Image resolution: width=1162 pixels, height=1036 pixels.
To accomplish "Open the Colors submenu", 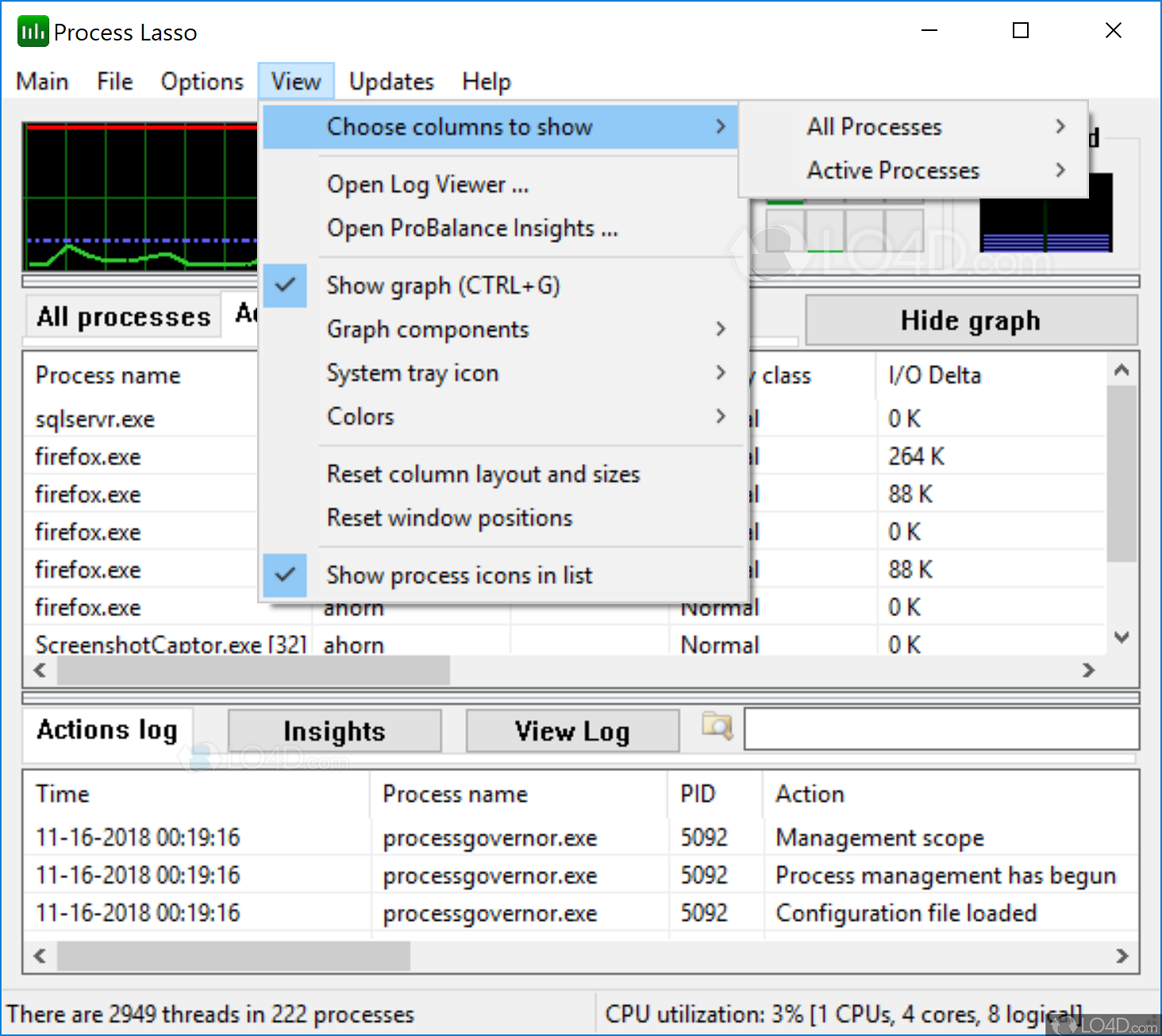I will (x=360, y=416).
